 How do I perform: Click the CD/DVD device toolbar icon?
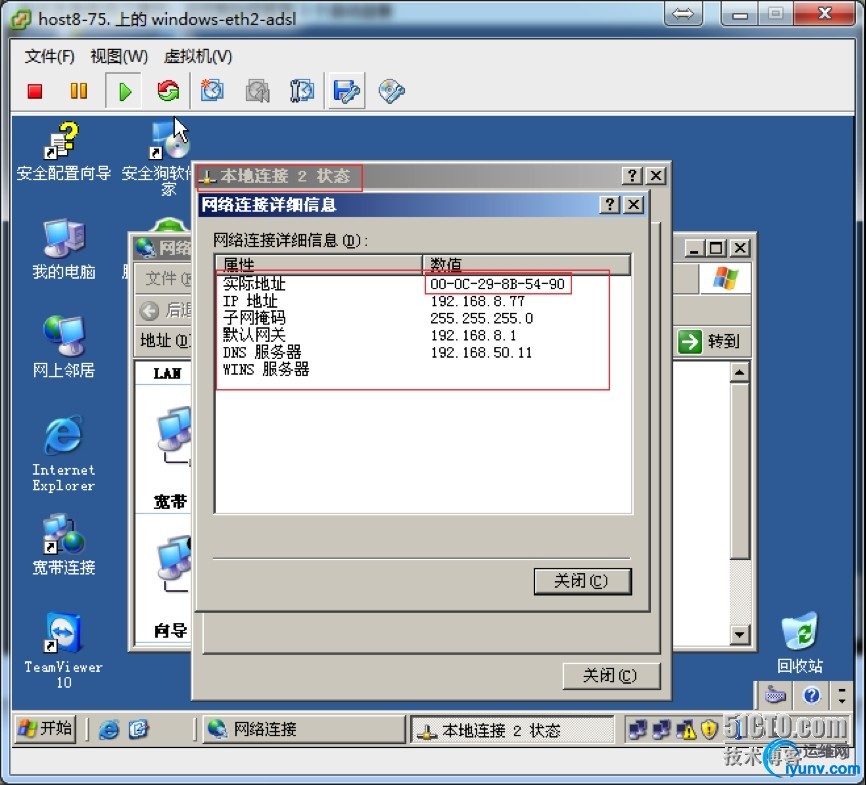click(x=392, y=91)
